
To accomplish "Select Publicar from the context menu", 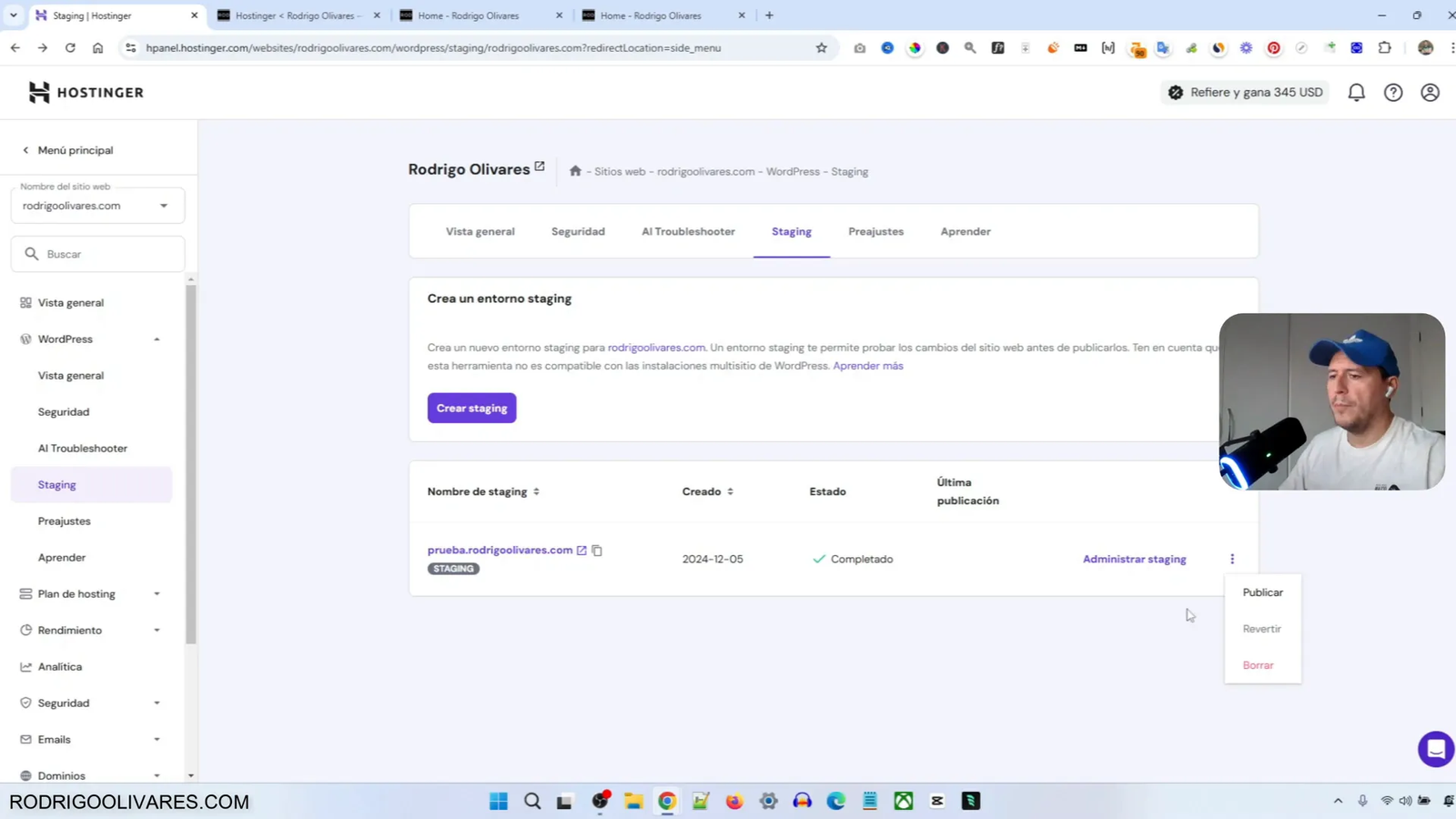I will coord(1262,591).
